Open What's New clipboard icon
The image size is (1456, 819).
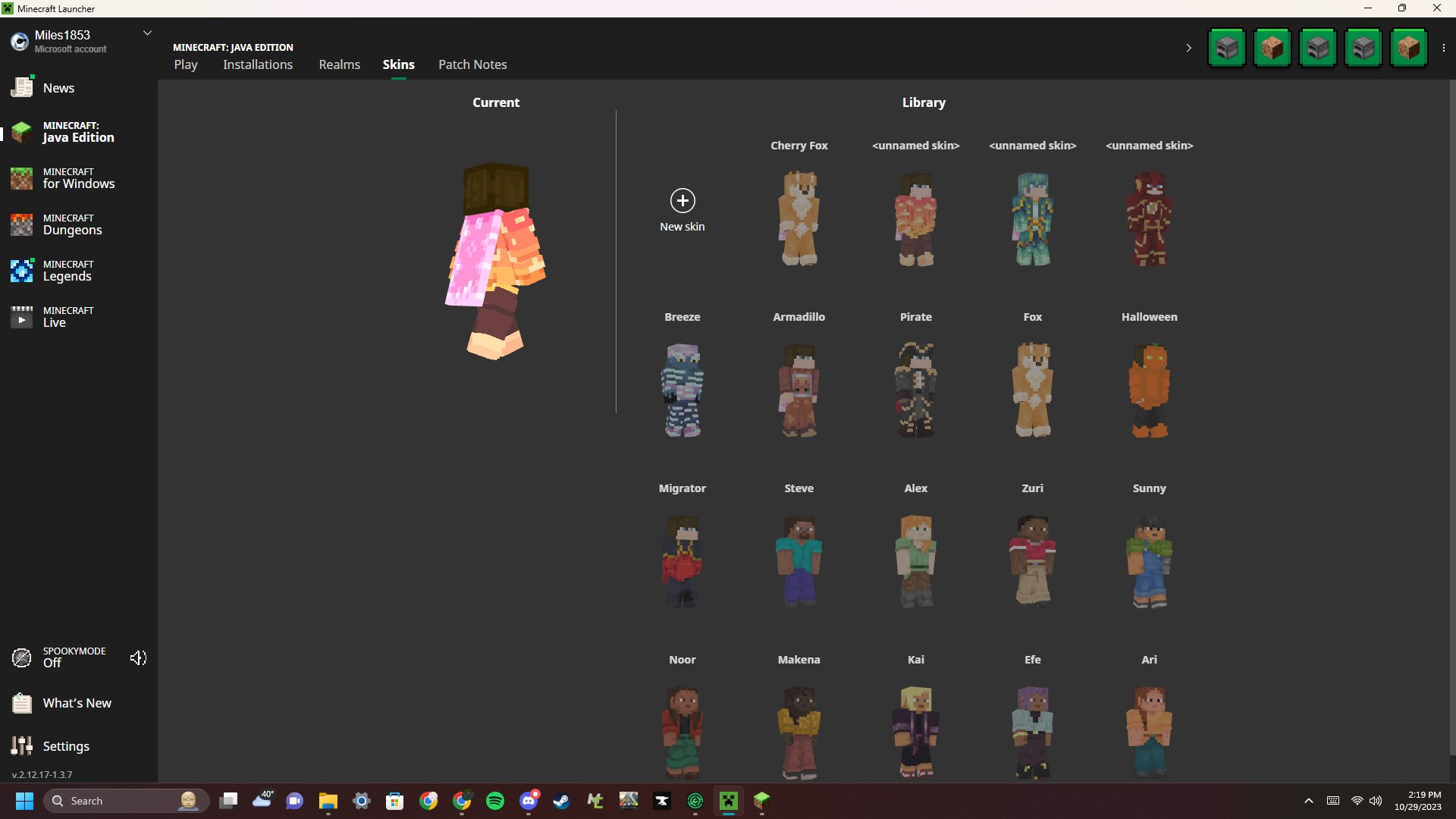[x=22, y=703]
